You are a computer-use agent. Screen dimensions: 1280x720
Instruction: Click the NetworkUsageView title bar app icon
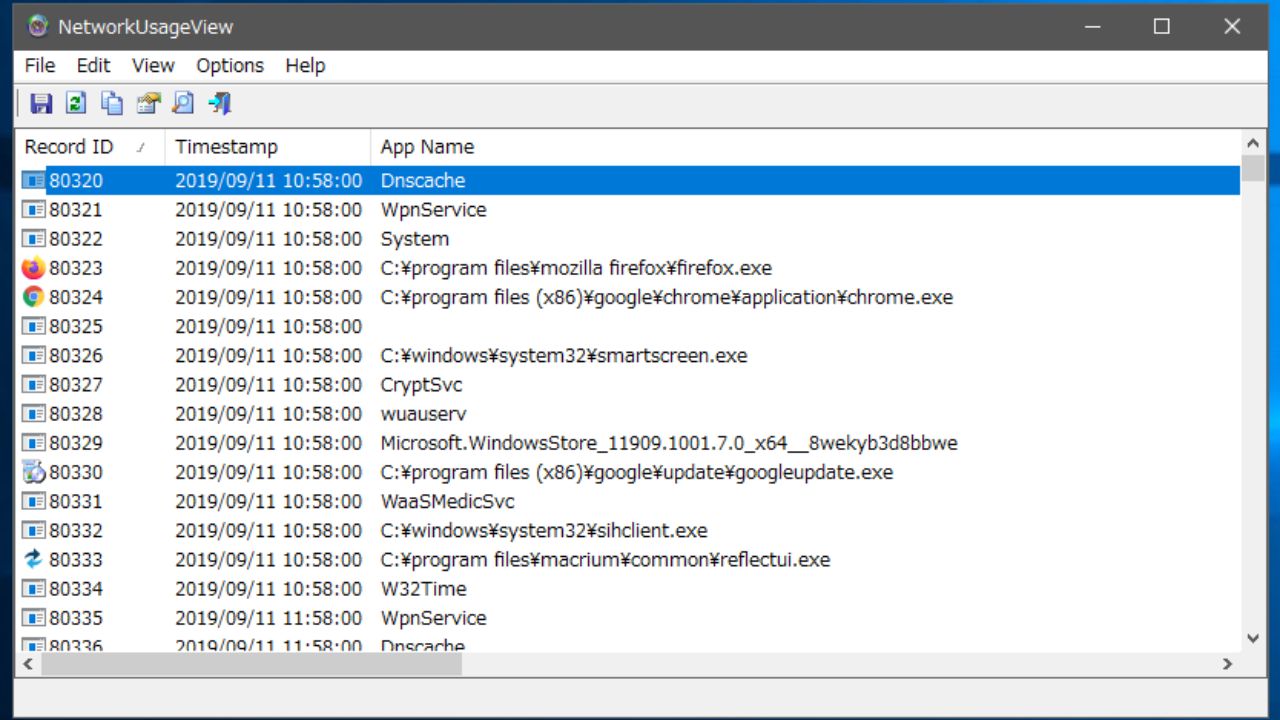[38, 26]
